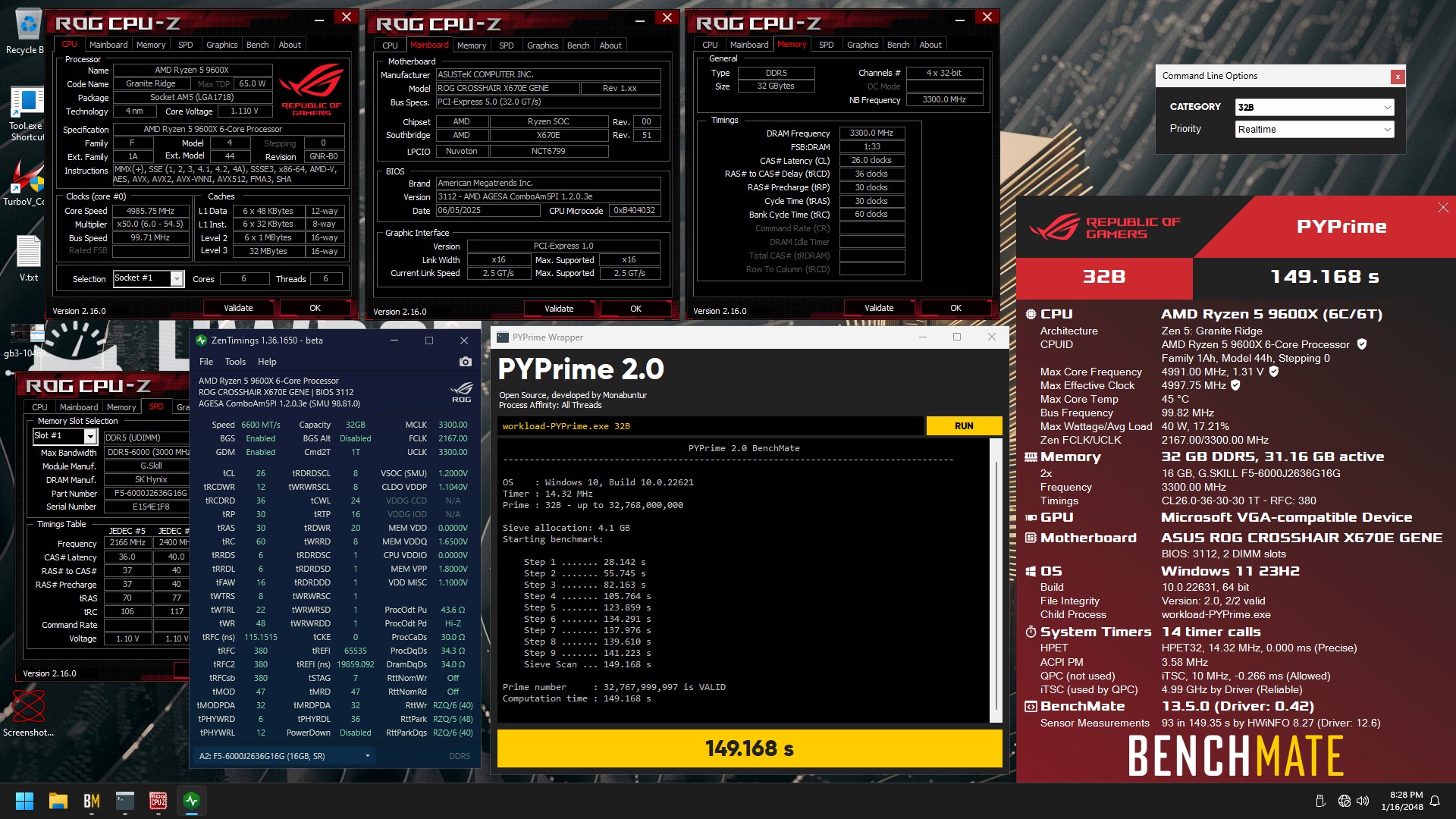Open ZenTimings taskbar icon
1456x819 pixels.
point(192,801)
